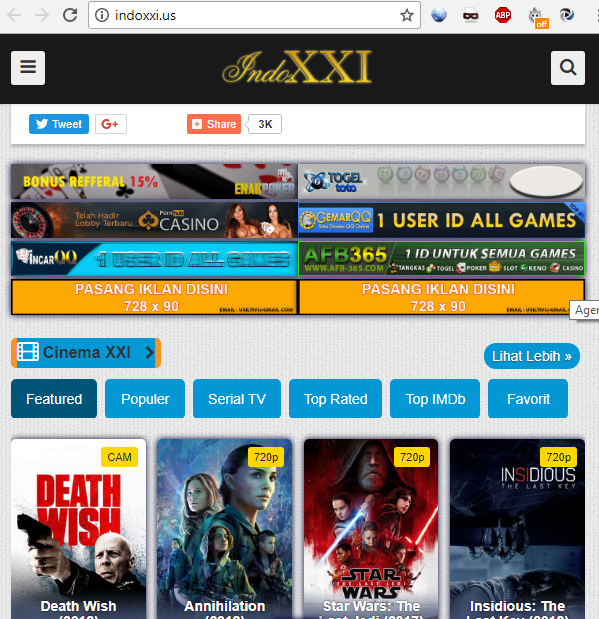Open the Death Wish movie poster
The height and width of the screenshot is (619, 599).
(x=79, y=529)
